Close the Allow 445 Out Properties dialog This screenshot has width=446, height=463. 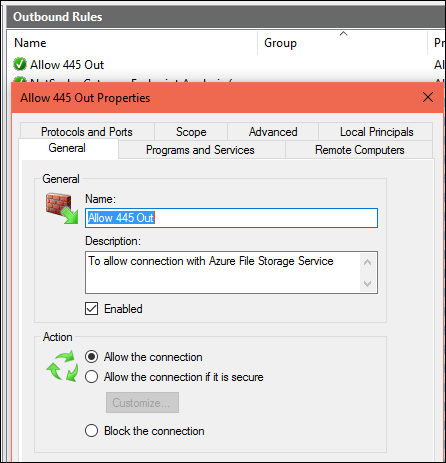pos(428,97)
